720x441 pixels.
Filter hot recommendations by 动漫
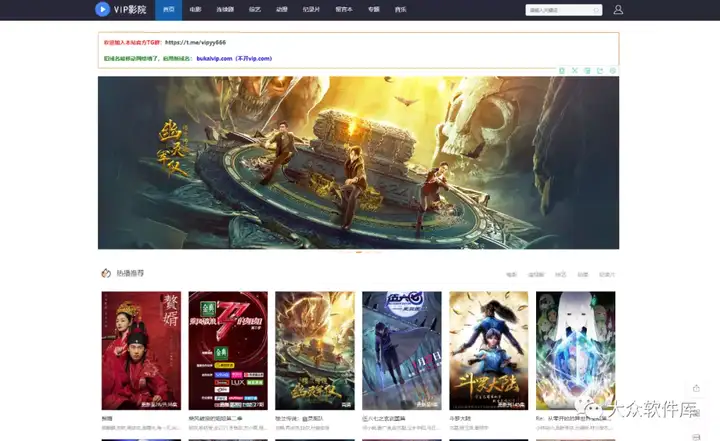click(x=583, y=274)
